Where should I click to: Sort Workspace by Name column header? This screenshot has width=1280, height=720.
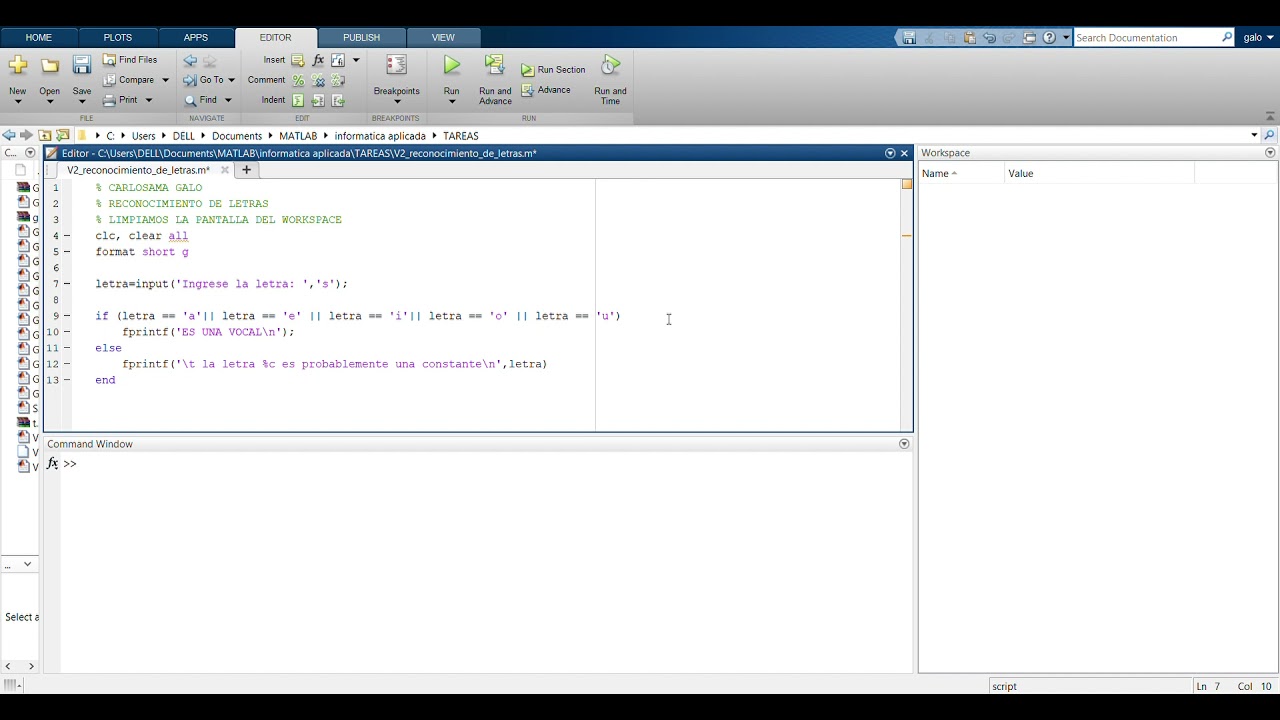point(961,174)
